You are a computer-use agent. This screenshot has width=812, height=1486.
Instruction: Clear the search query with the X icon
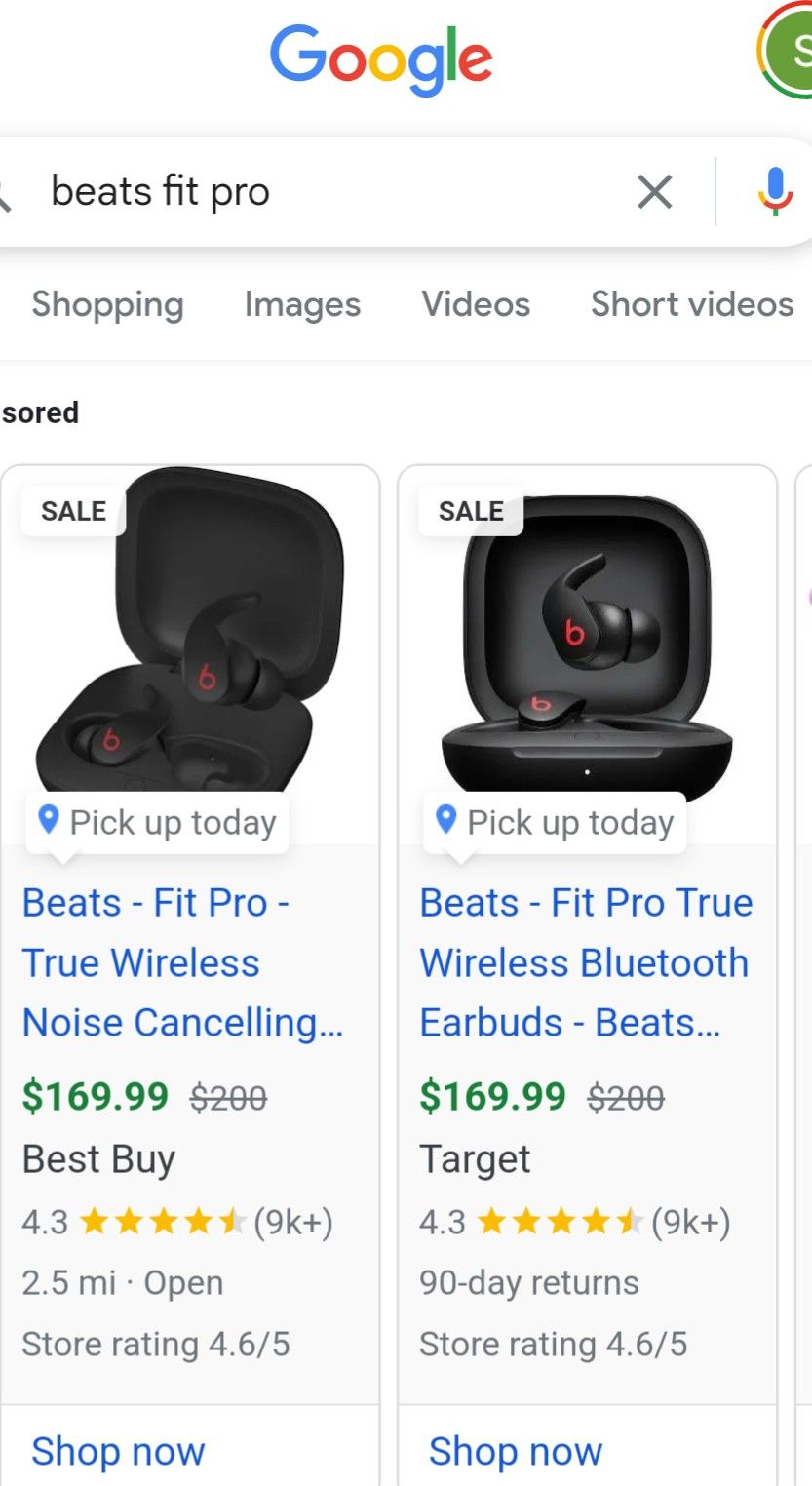654,192
